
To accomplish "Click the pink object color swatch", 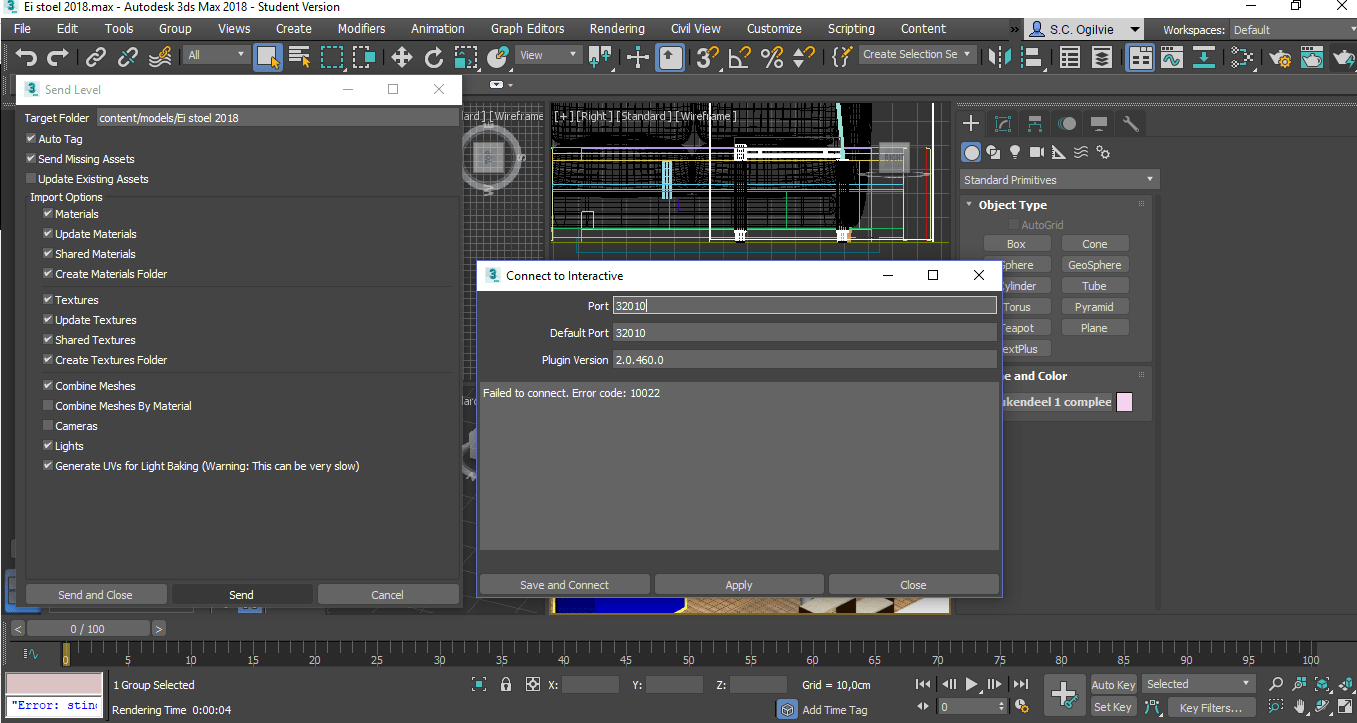I will coord(1124,402).
